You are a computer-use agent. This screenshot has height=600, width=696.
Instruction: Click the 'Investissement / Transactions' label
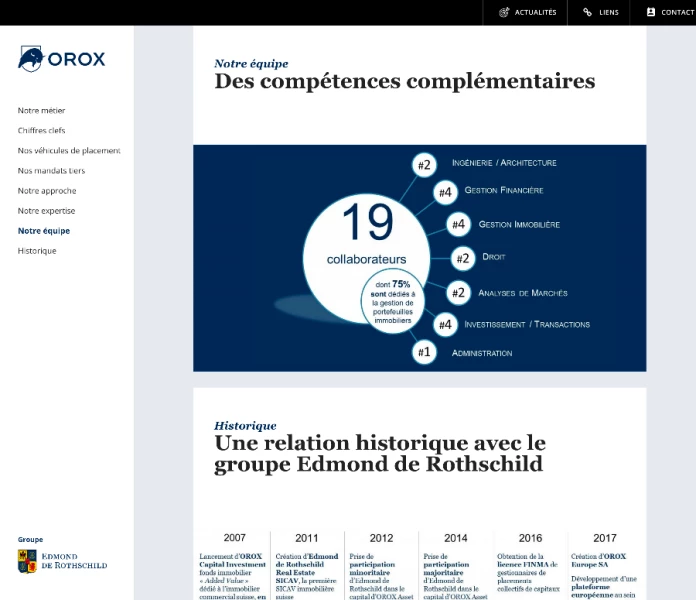click(527, 324)
